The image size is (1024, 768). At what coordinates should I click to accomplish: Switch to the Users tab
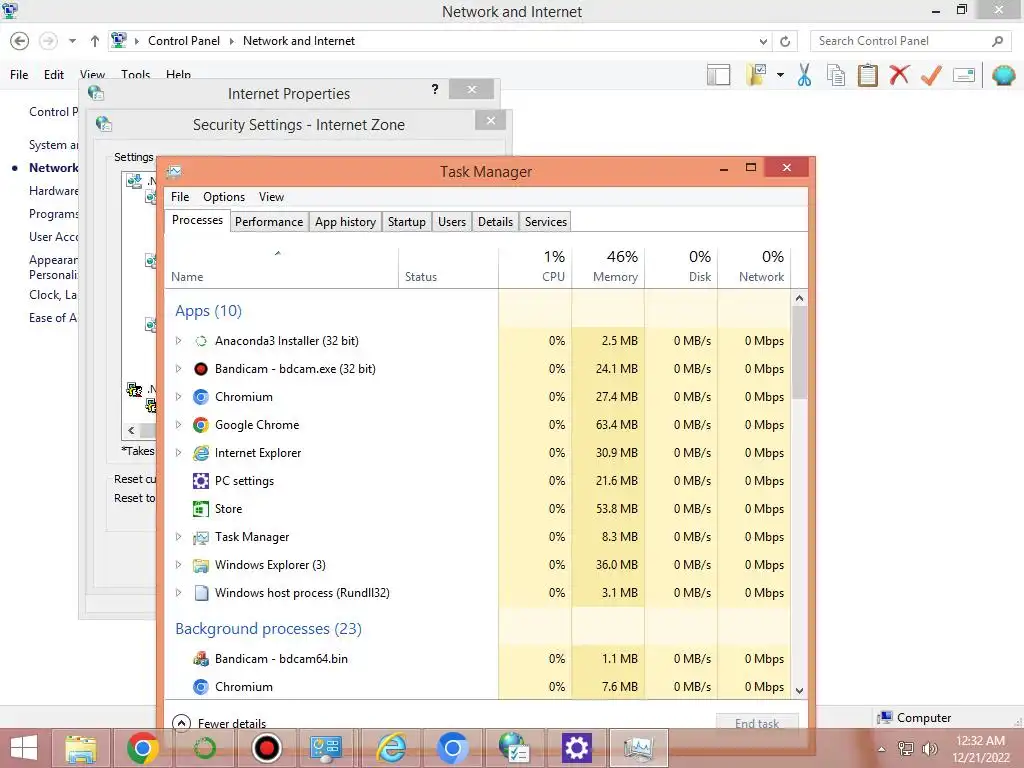[452, 222]
